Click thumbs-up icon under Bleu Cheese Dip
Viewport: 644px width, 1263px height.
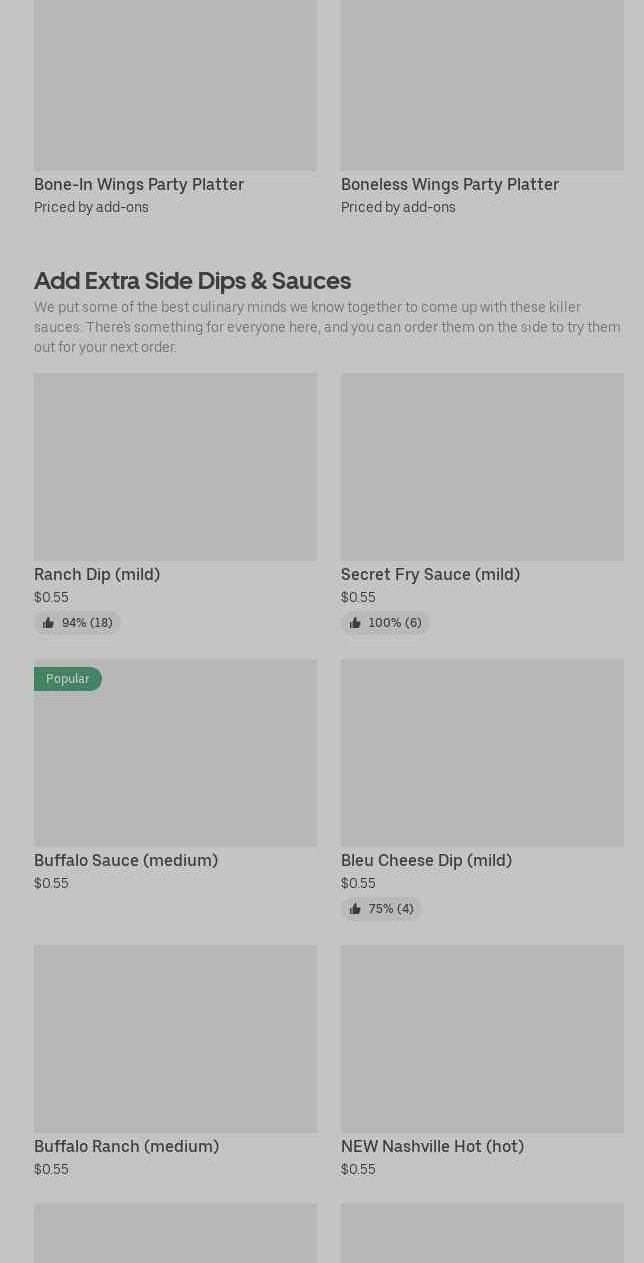click(x=355, y=909)
